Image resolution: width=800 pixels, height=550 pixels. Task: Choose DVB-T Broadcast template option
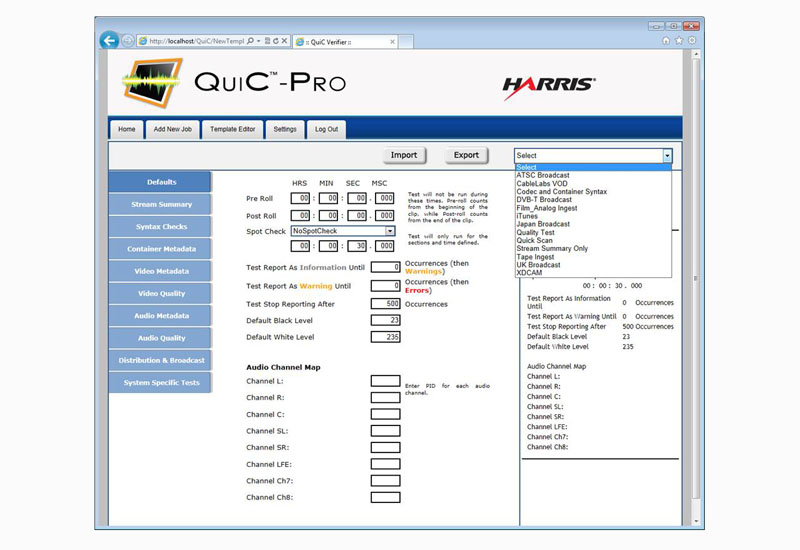593,200
